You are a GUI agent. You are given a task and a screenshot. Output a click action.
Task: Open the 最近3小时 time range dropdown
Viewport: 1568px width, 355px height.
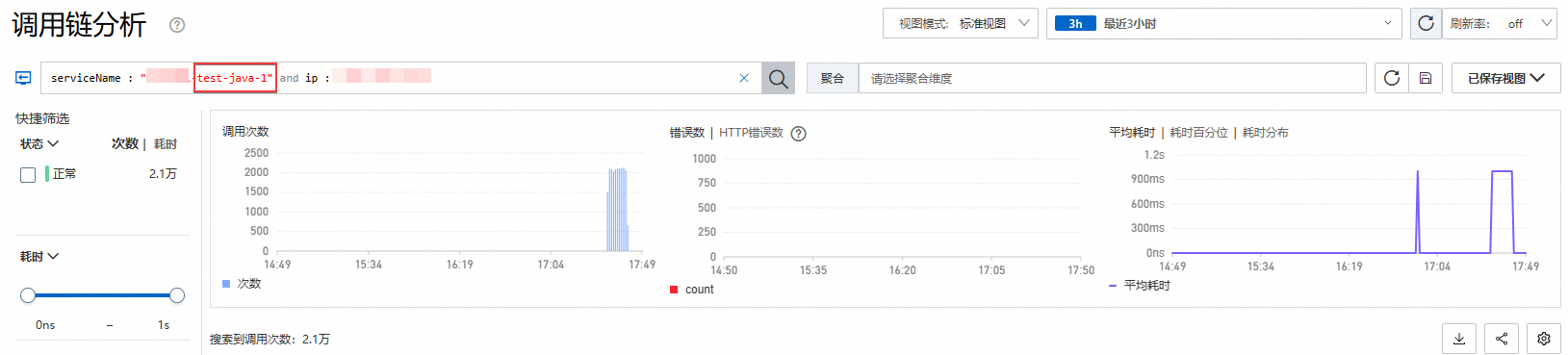(1224, 23)
